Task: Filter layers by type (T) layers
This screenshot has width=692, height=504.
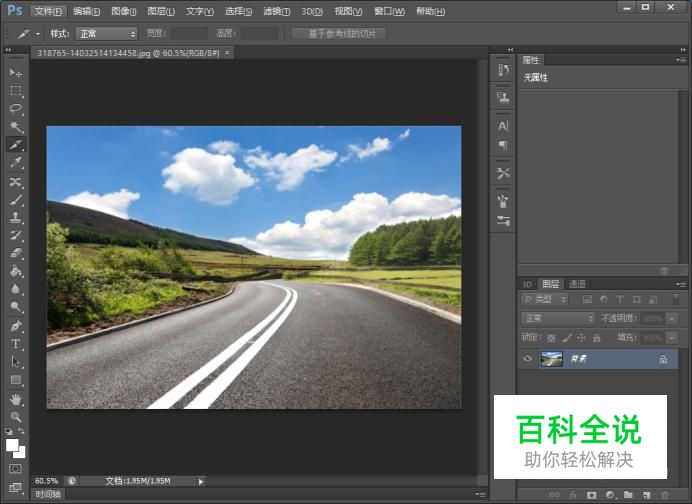Action: tap(620, 299)
